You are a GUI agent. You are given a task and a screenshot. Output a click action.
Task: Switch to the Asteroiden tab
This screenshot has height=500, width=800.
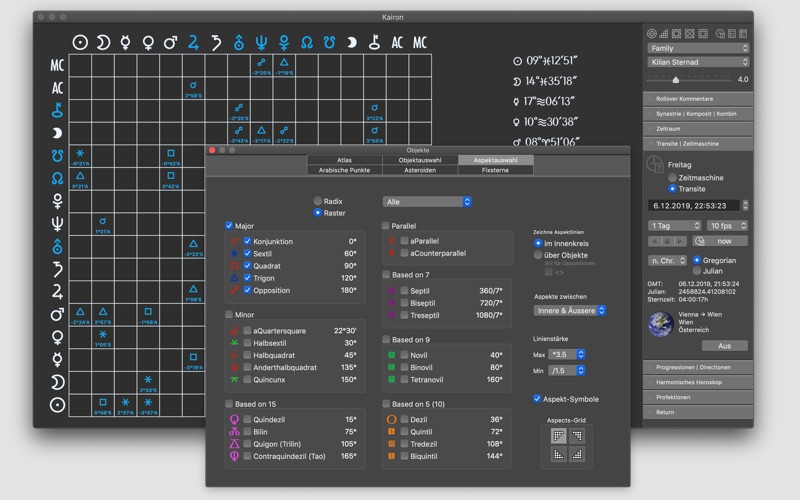coord(420,170)
